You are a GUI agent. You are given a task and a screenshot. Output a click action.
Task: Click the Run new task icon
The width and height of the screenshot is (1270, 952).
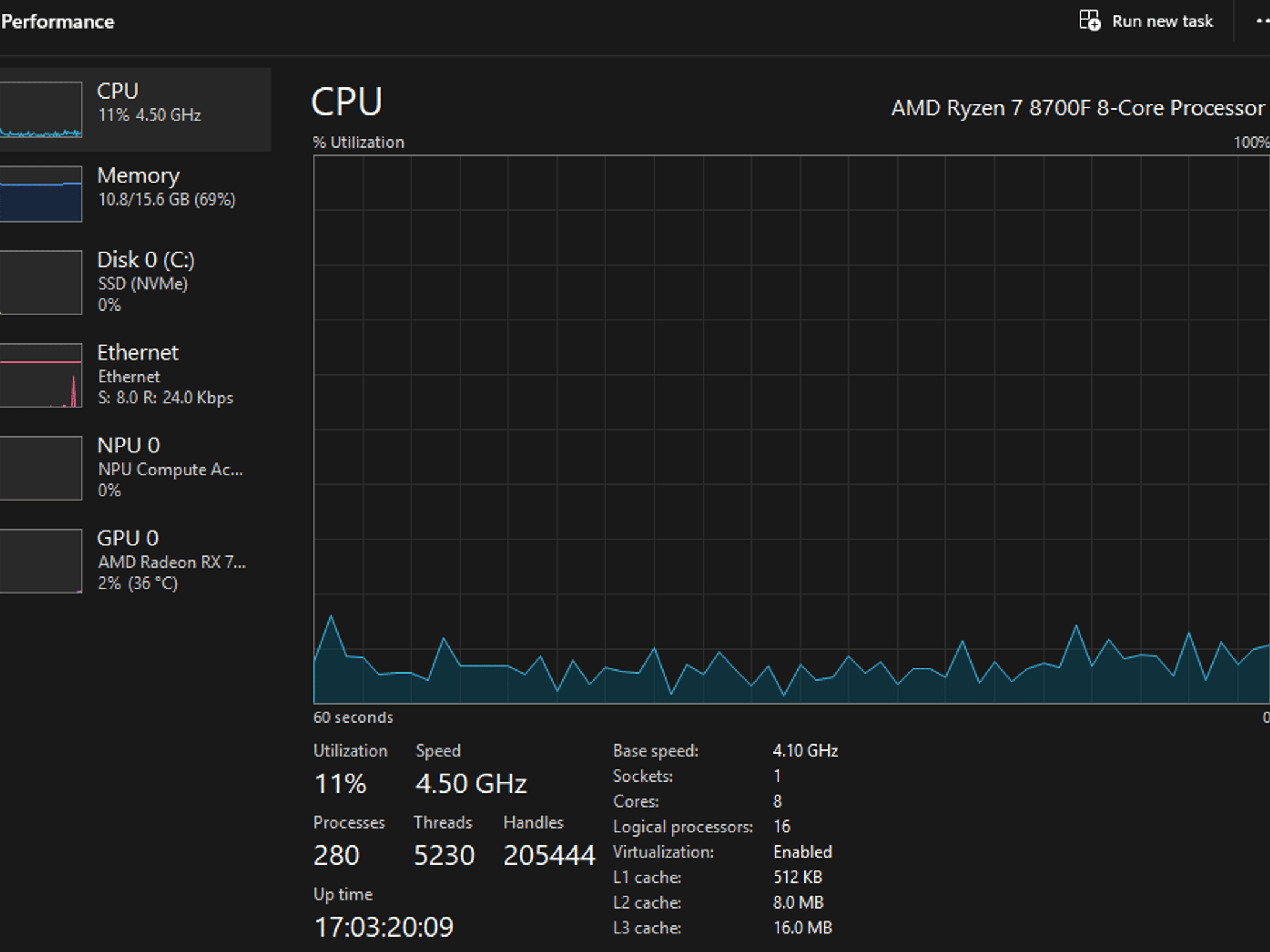coord(1090,20)
